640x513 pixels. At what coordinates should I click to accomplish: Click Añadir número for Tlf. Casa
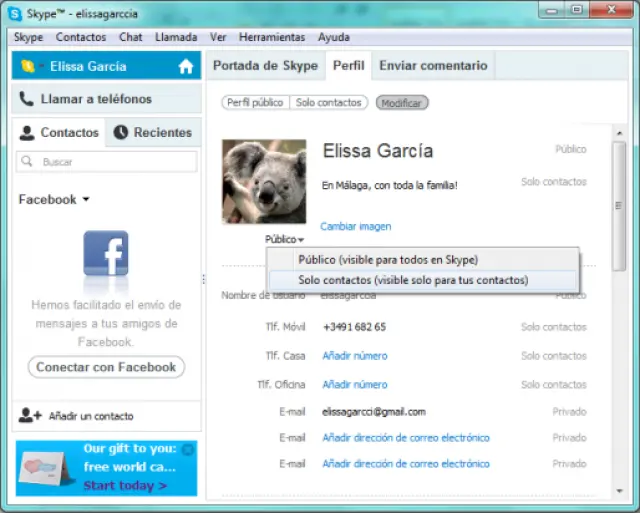point(355,356)
